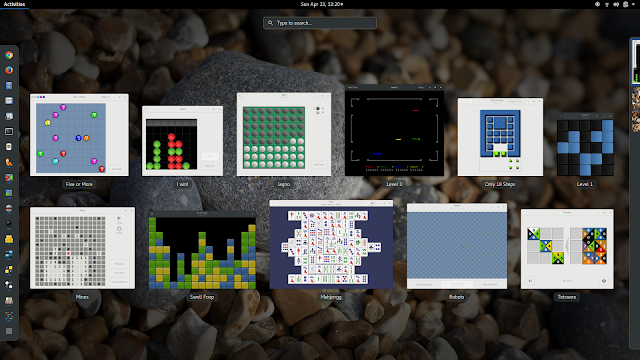The image size is (640, 360).
Task: Open the accessibility menu in top bar
Action: tap(597, 4)
